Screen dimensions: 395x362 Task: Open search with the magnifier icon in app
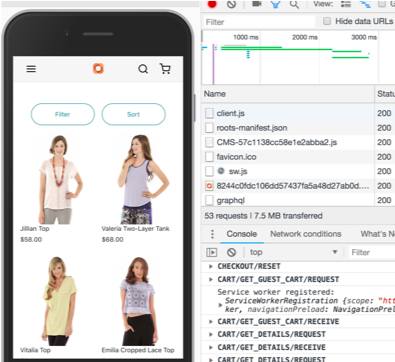(143, 69)
